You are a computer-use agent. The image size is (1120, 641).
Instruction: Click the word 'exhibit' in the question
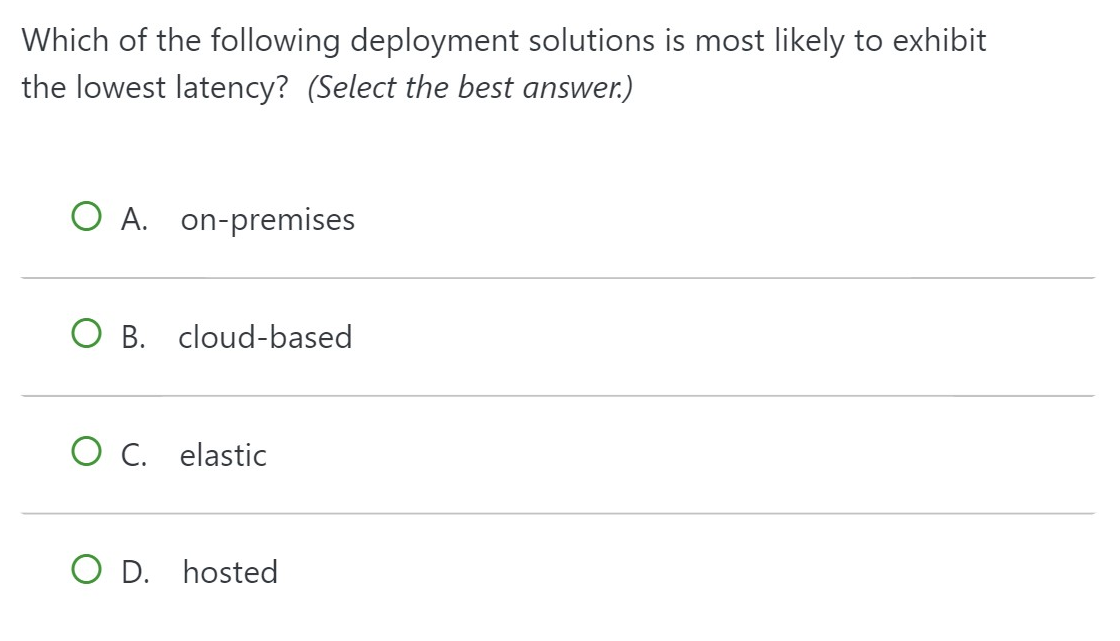939,40
